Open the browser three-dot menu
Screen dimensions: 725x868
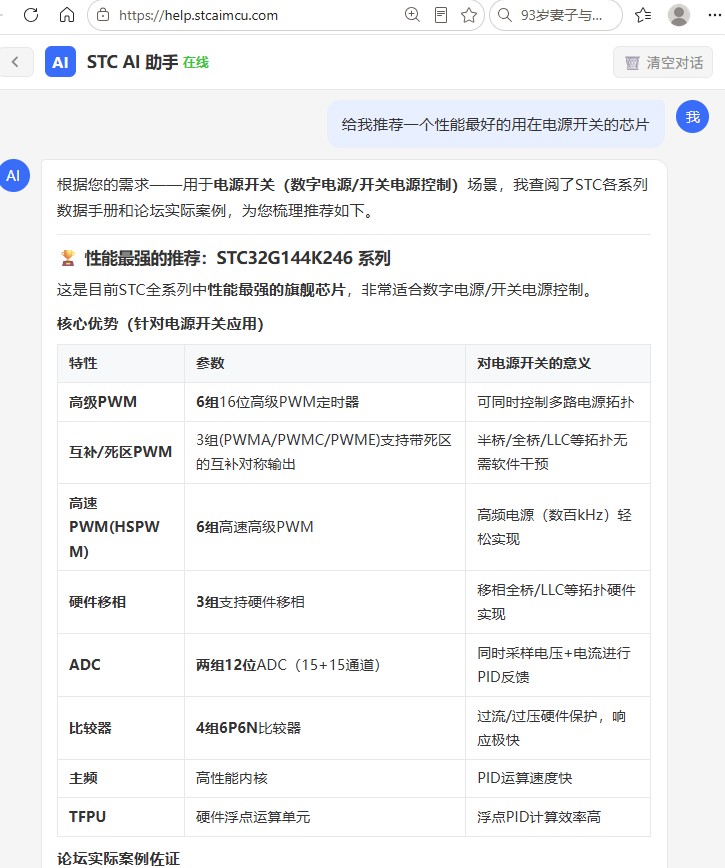714,15
